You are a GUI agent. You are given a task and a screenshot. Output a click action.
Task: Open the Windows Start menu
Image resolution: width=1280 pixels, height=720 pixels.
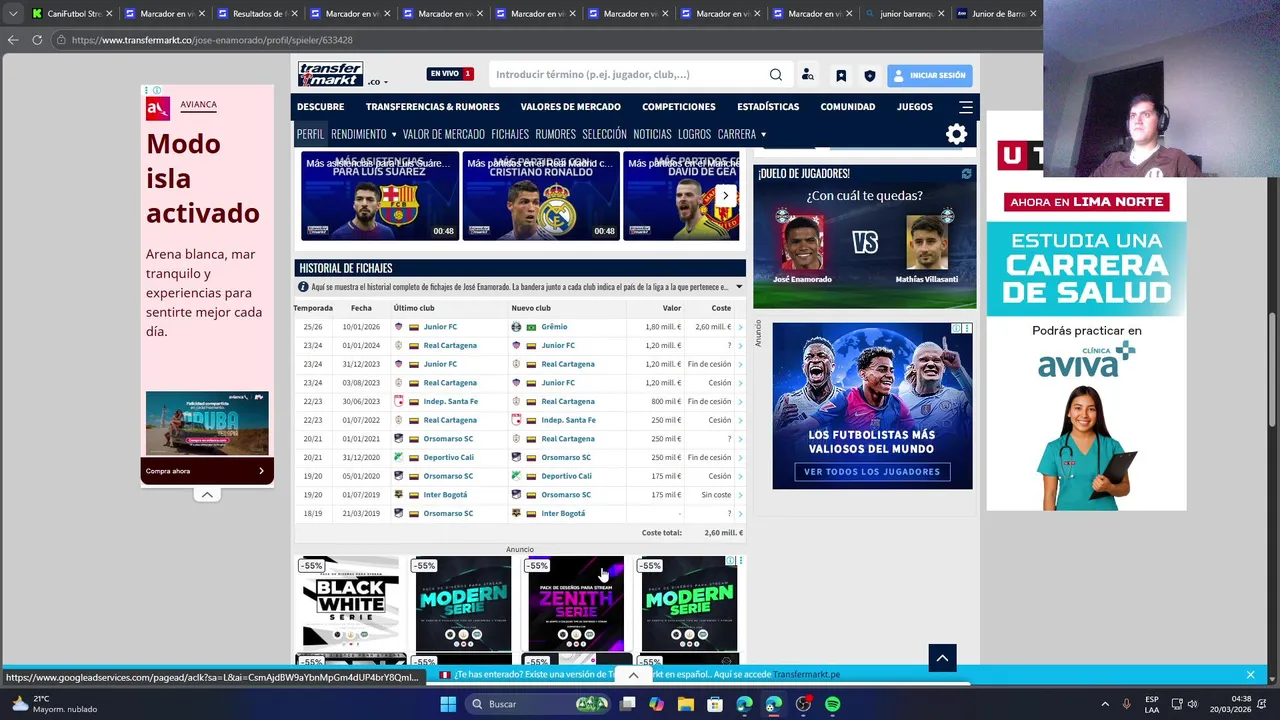click(x=448, y=704)
